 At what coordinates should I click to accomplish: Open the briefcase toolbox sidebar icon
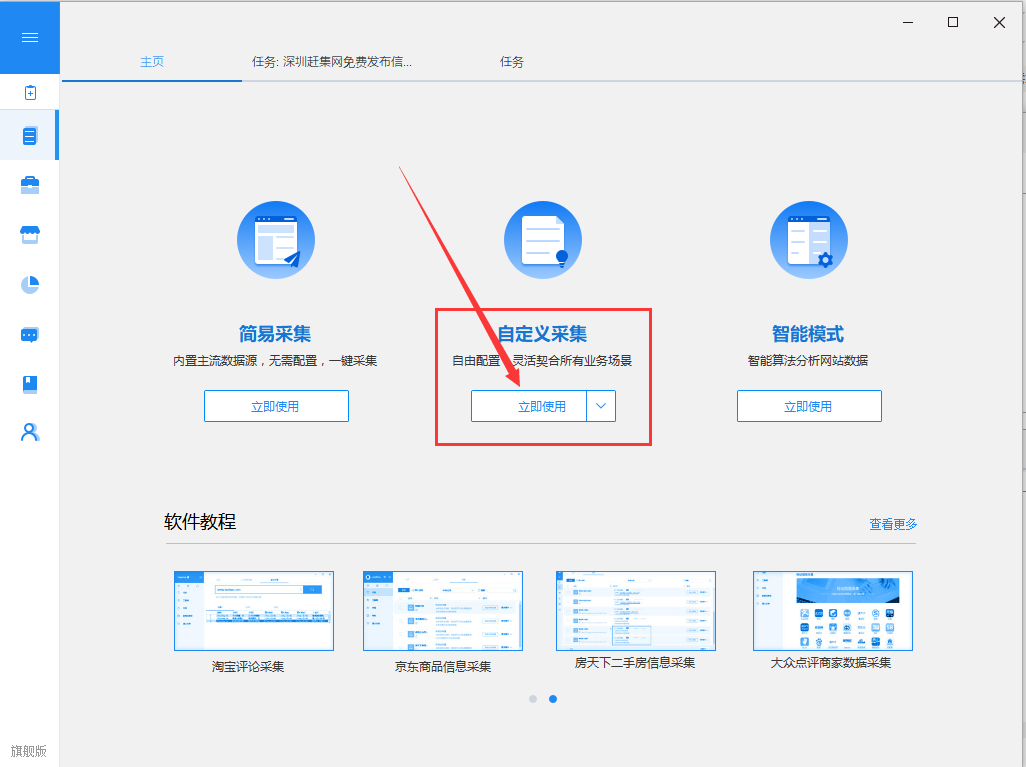pyautogui.click(x=30, y=185)
